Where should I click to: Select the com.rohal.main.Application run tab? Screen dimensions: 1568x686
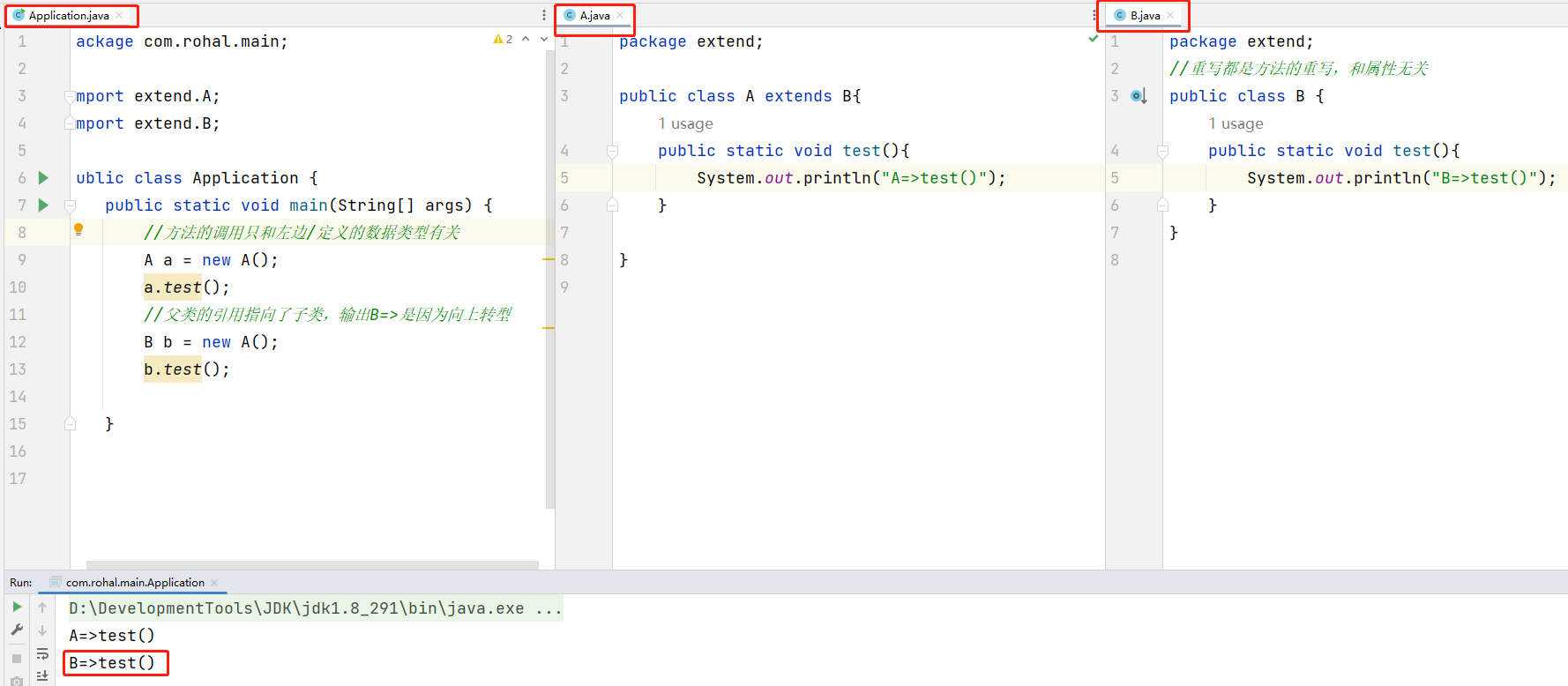135,583
